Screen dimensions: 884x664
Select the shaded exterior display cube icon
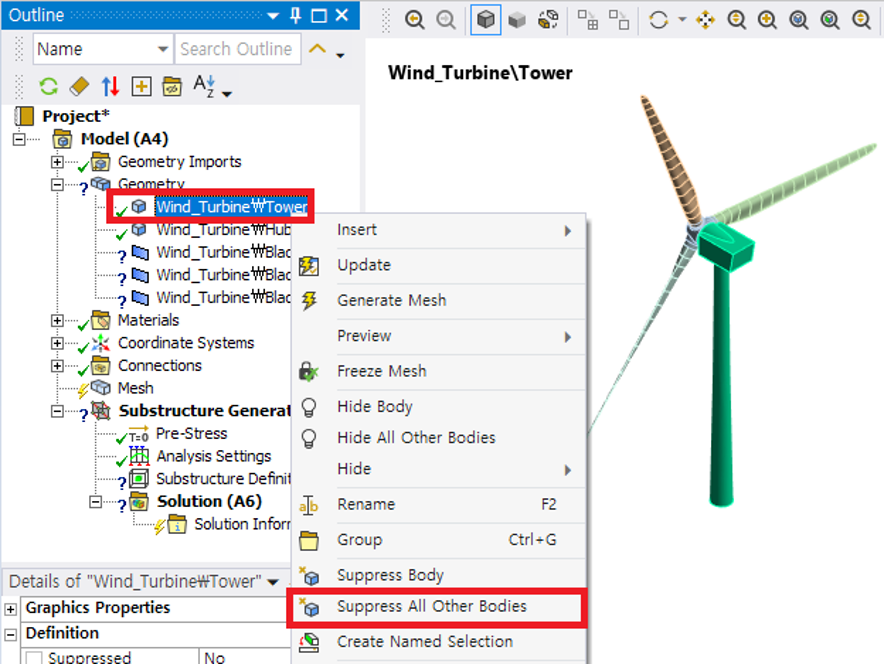click(486, 20)
